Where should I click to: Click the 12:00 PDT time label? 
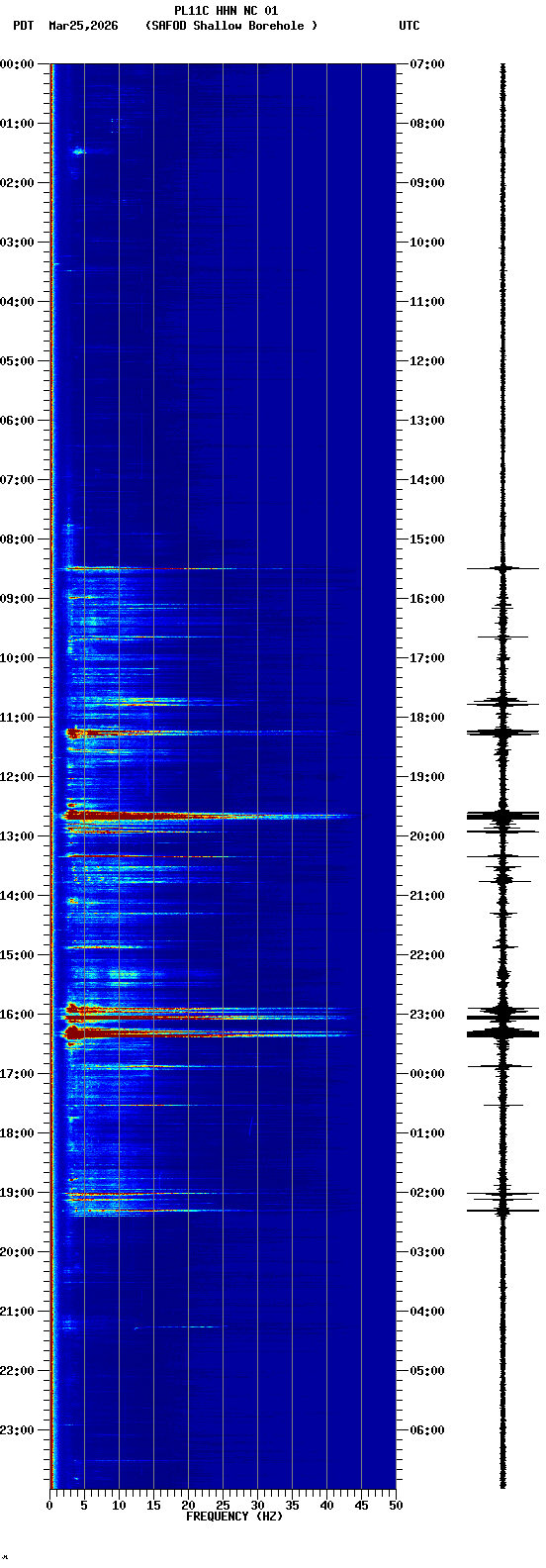[18, 777]
